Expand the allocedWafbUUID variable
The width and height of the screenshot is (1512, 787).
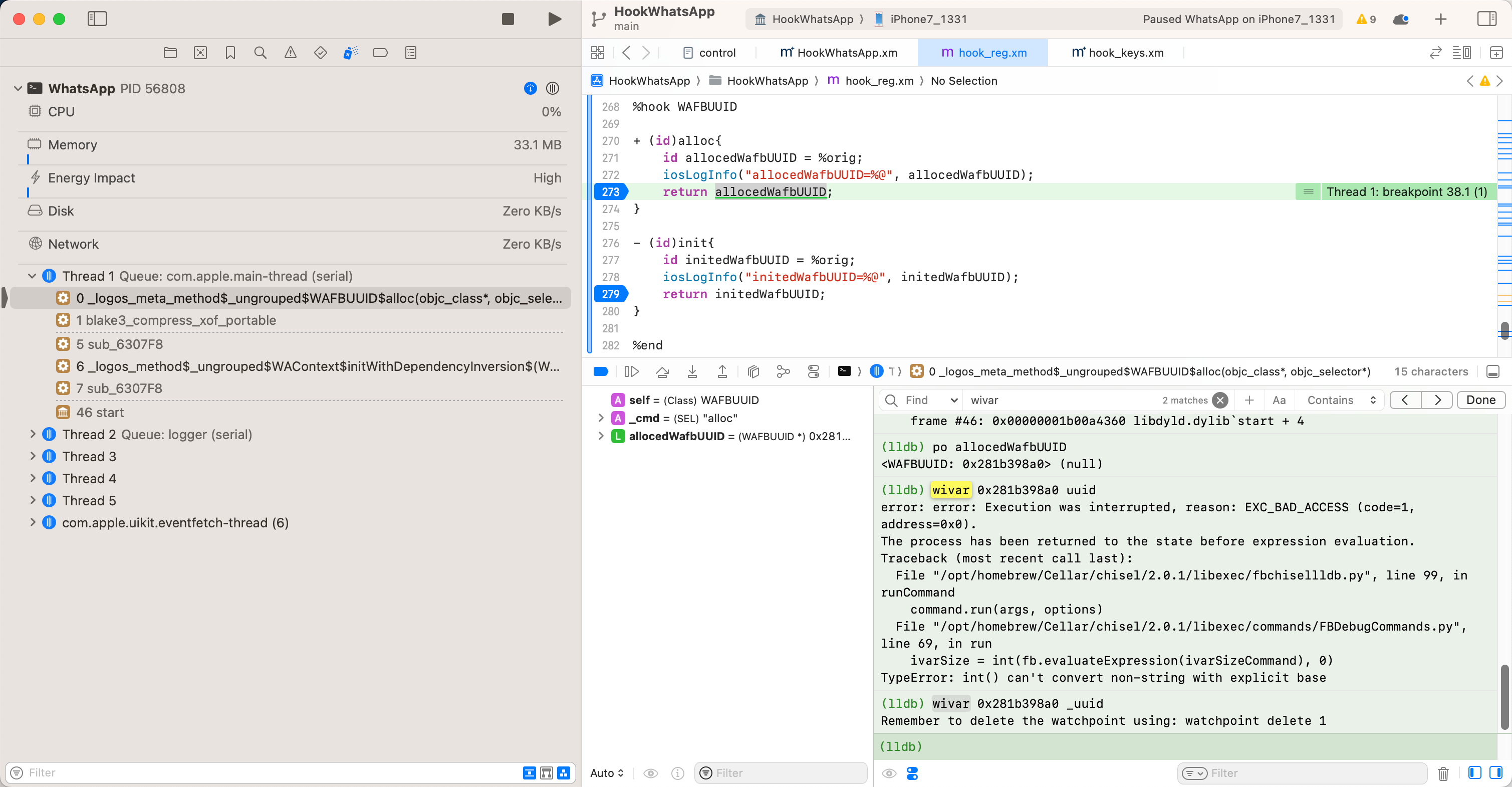click(x=601, y=436)
